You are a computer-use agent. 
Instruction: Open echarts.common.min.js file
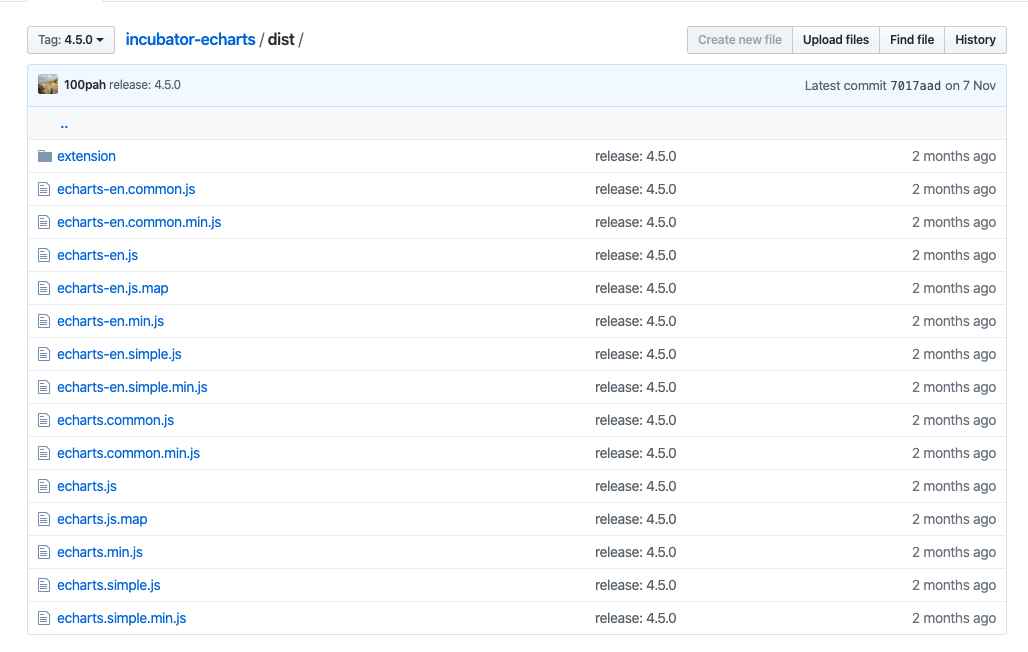[x=128, y=453]
